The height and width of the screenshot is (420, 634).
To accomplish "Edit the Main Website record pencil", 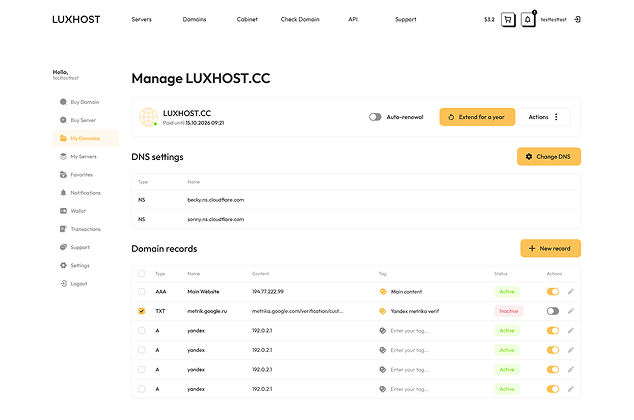I will point(571,292).
